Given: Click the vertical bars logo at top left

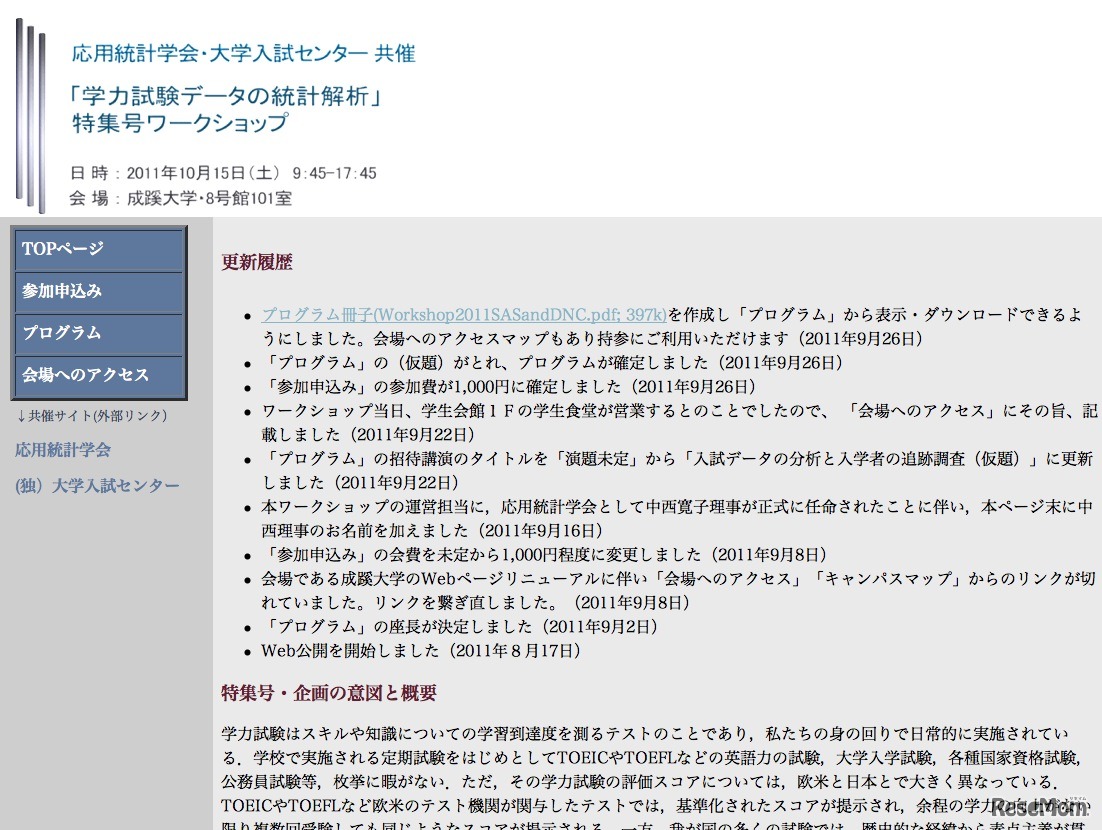Looking at the screenshot, I should [30, 110].
